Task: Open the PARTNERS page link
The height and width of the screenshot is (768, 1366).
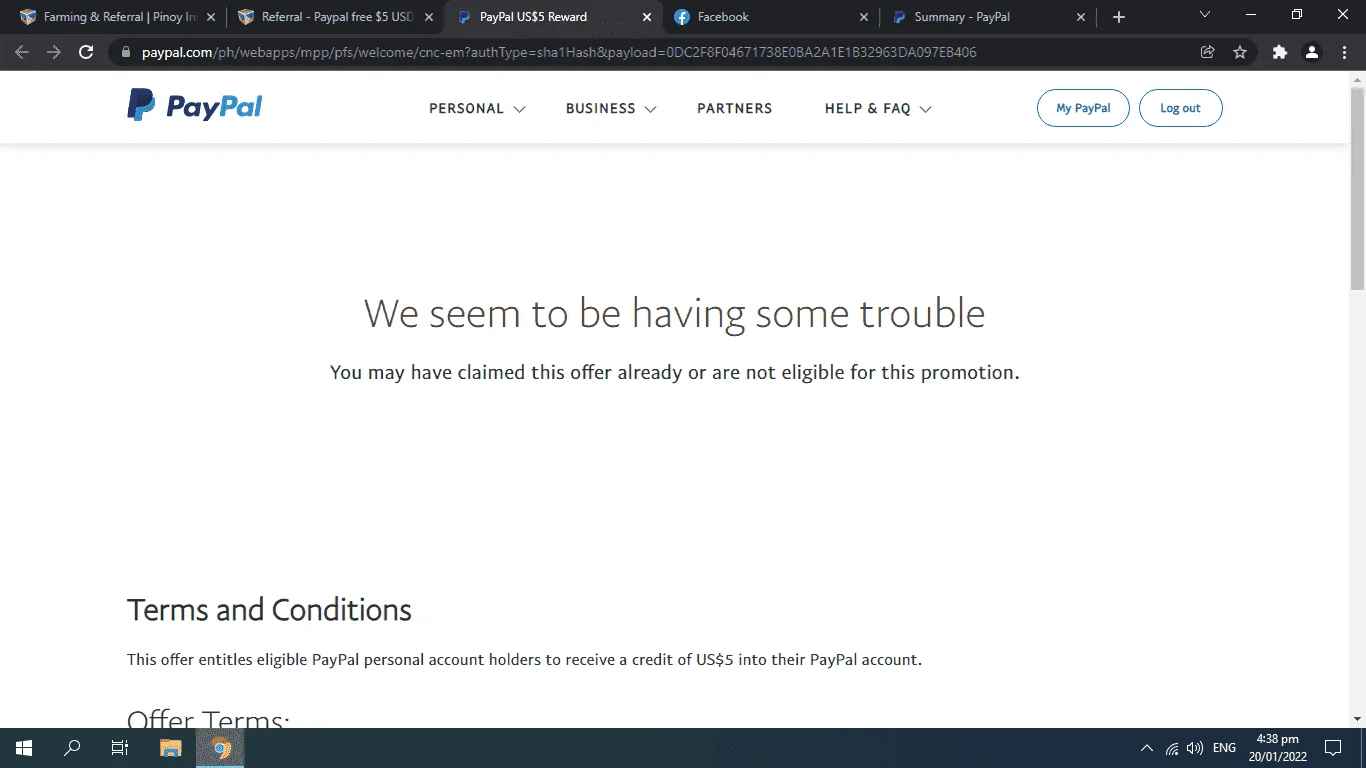Action: pos(735,109)
